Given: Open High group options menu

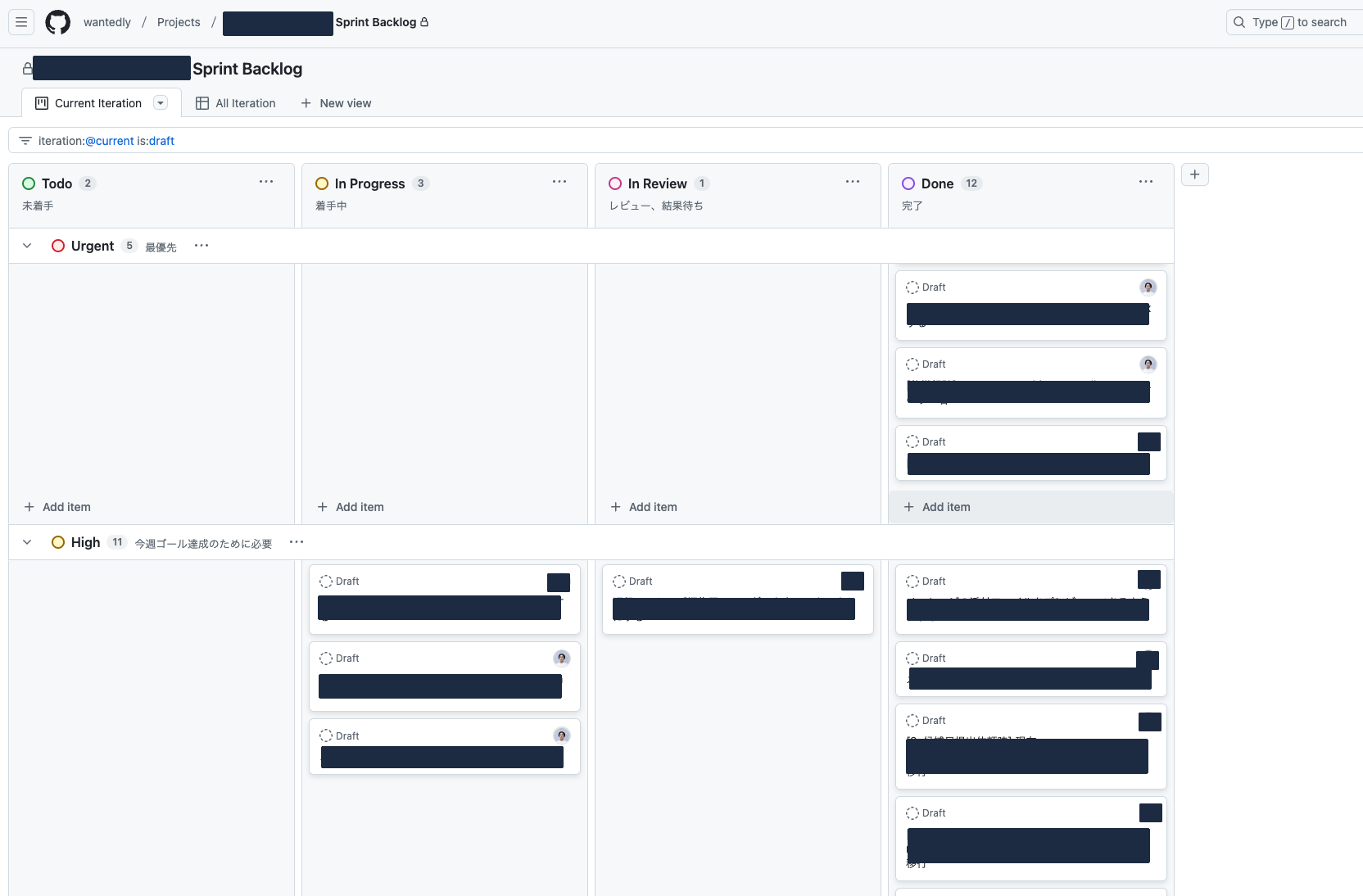Looking at the screenshot, I should [297, 542].
